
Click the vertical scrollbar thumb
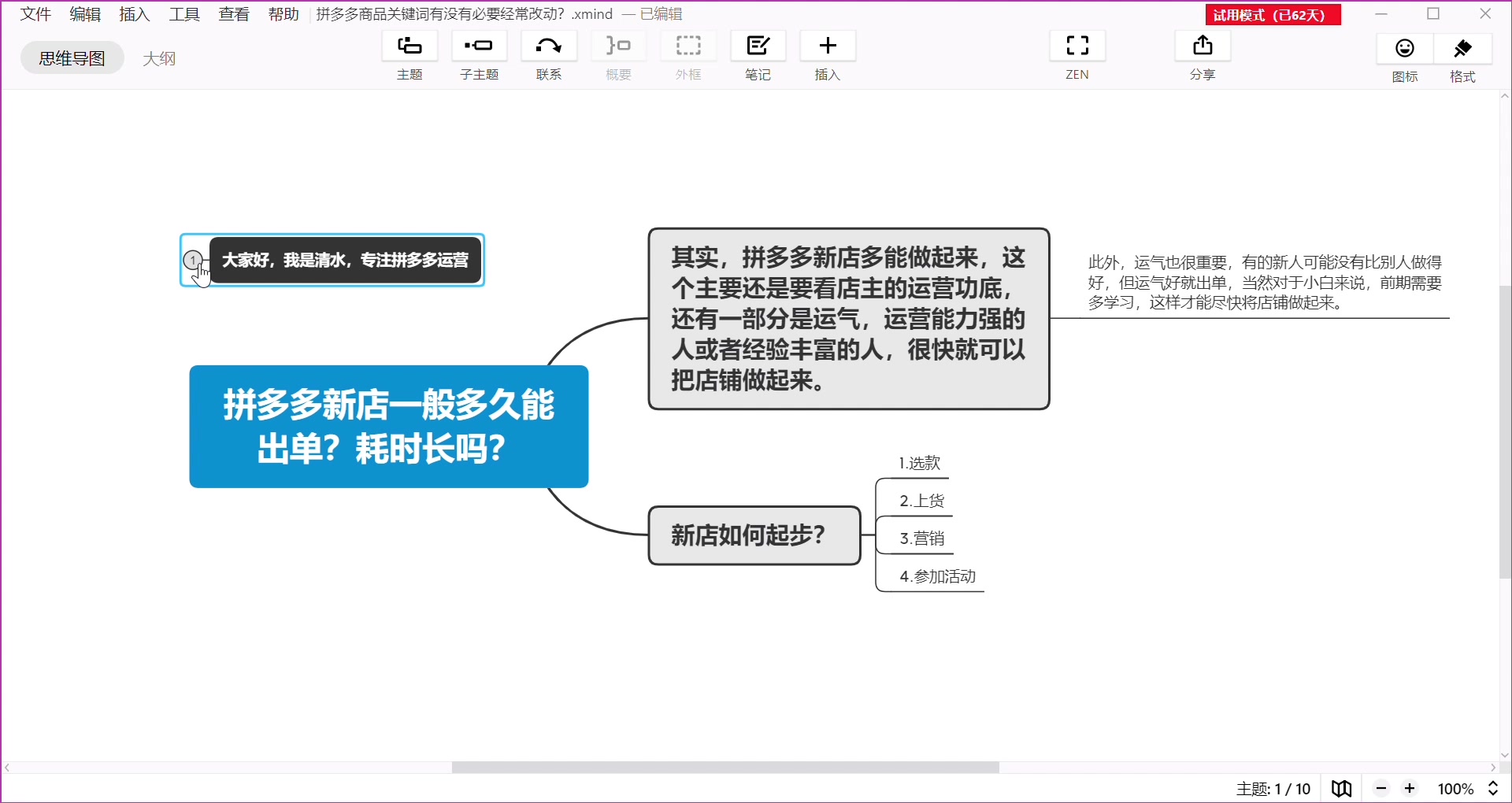click(1505, 431)
